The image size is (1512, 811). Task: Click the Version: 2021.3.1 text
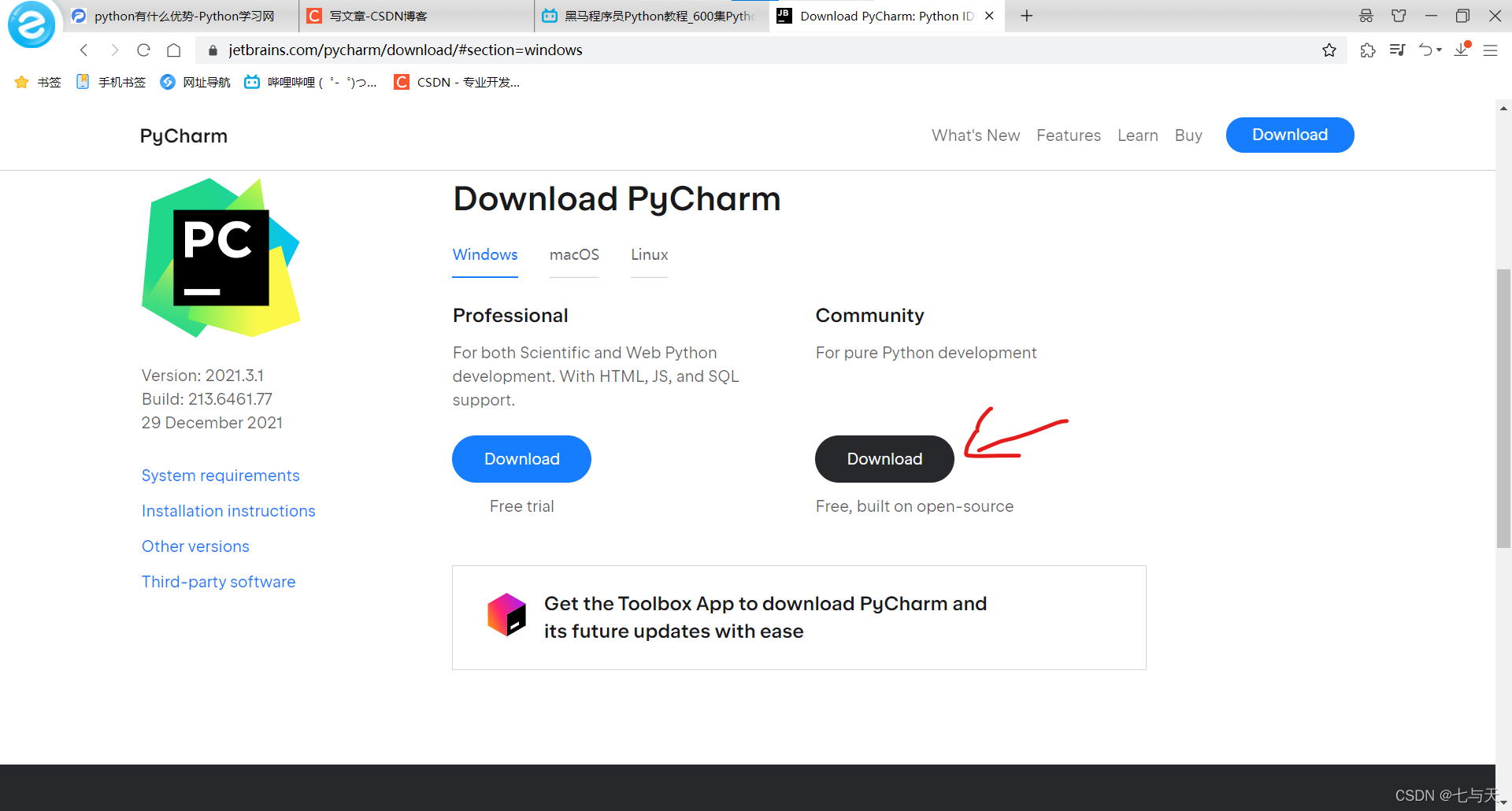click(202, 376)
